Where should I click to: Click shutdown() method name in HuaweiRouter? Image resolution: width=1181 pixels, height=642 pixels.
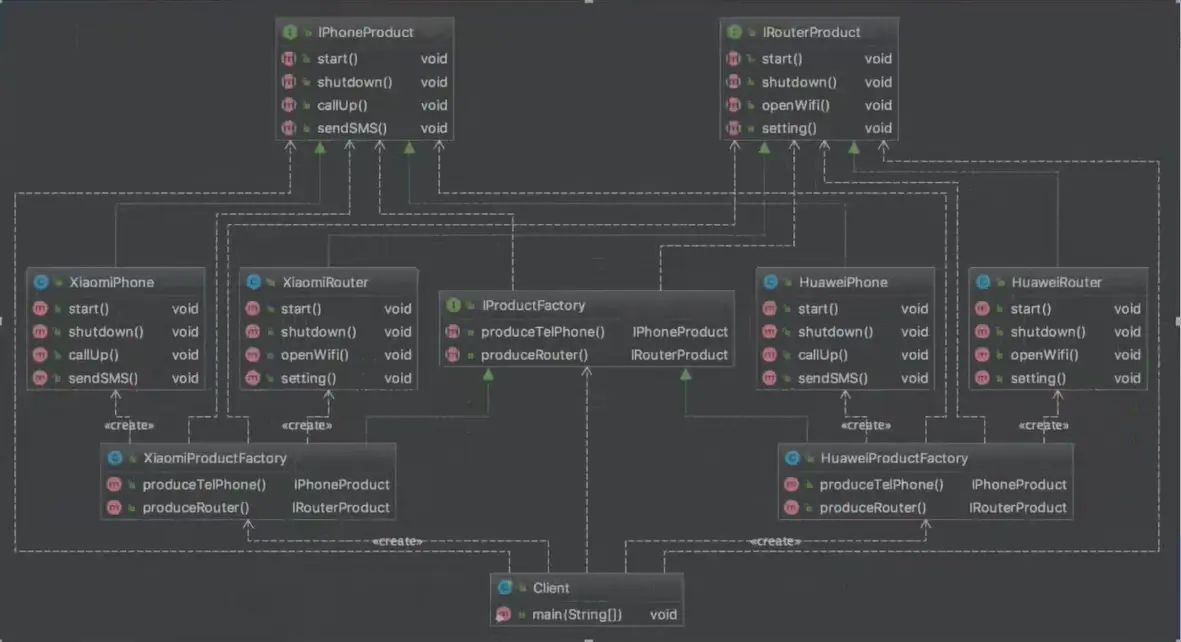coord(1048,332)
